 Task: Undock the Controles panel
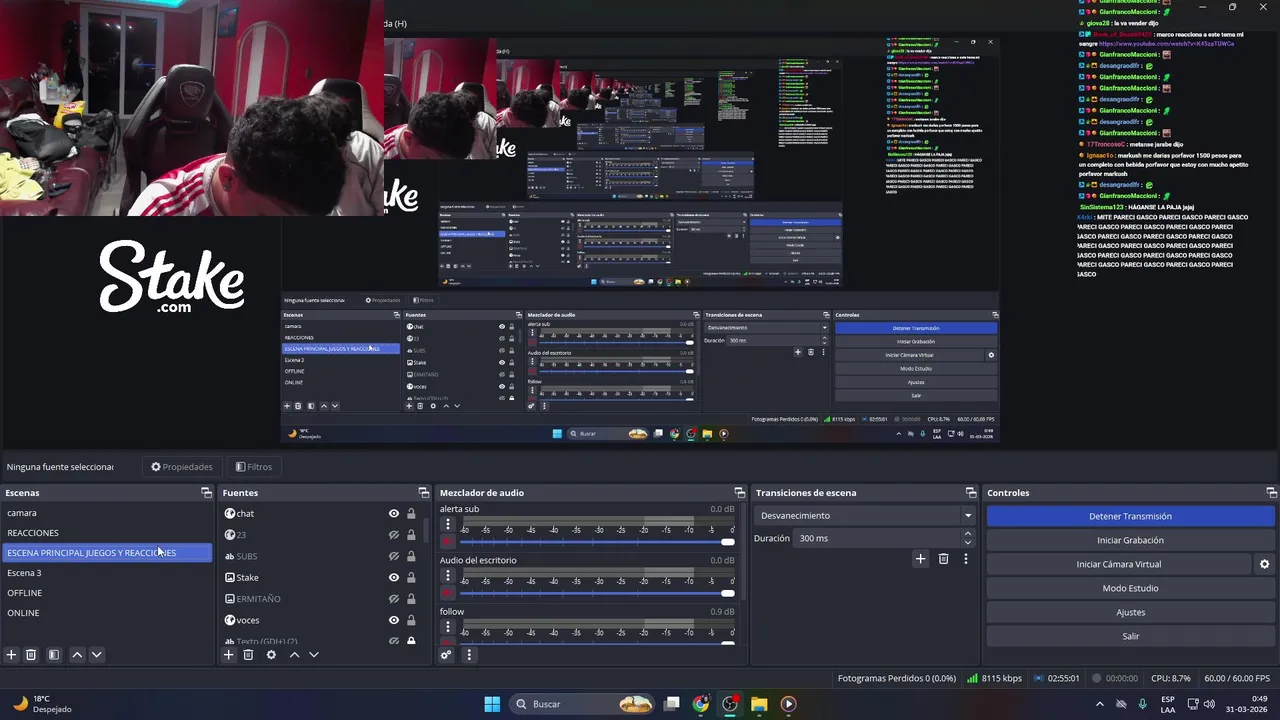tap(1271, 493)
